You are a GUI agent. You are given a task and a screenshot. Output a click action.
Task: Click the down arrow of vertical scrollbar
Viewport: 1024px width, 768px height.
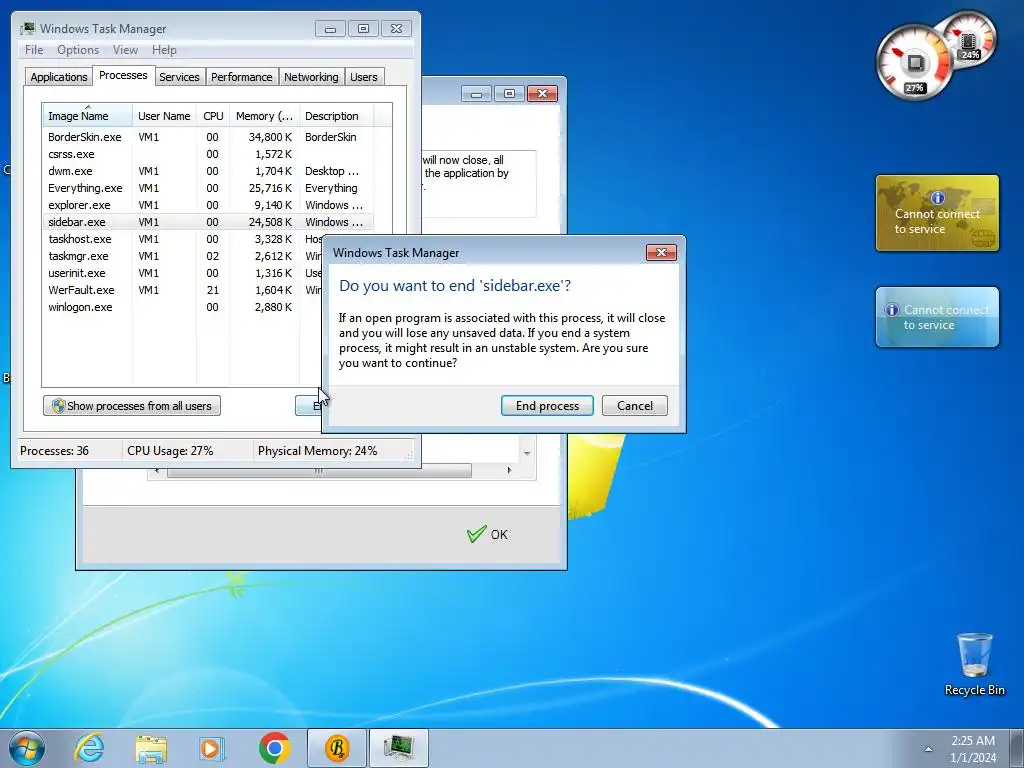(527, 453)
